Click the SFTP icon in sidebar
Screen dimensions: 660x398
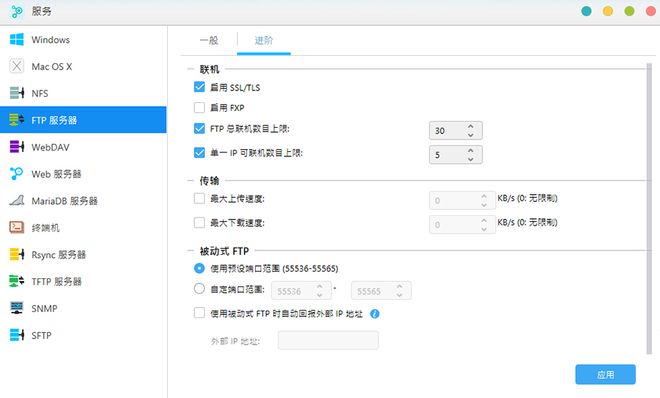(16, 335)
